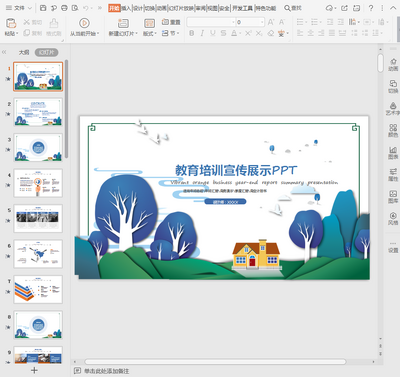Toggle Bold formatting
This screenshot has height=377, width=400.
pos(191,33)
